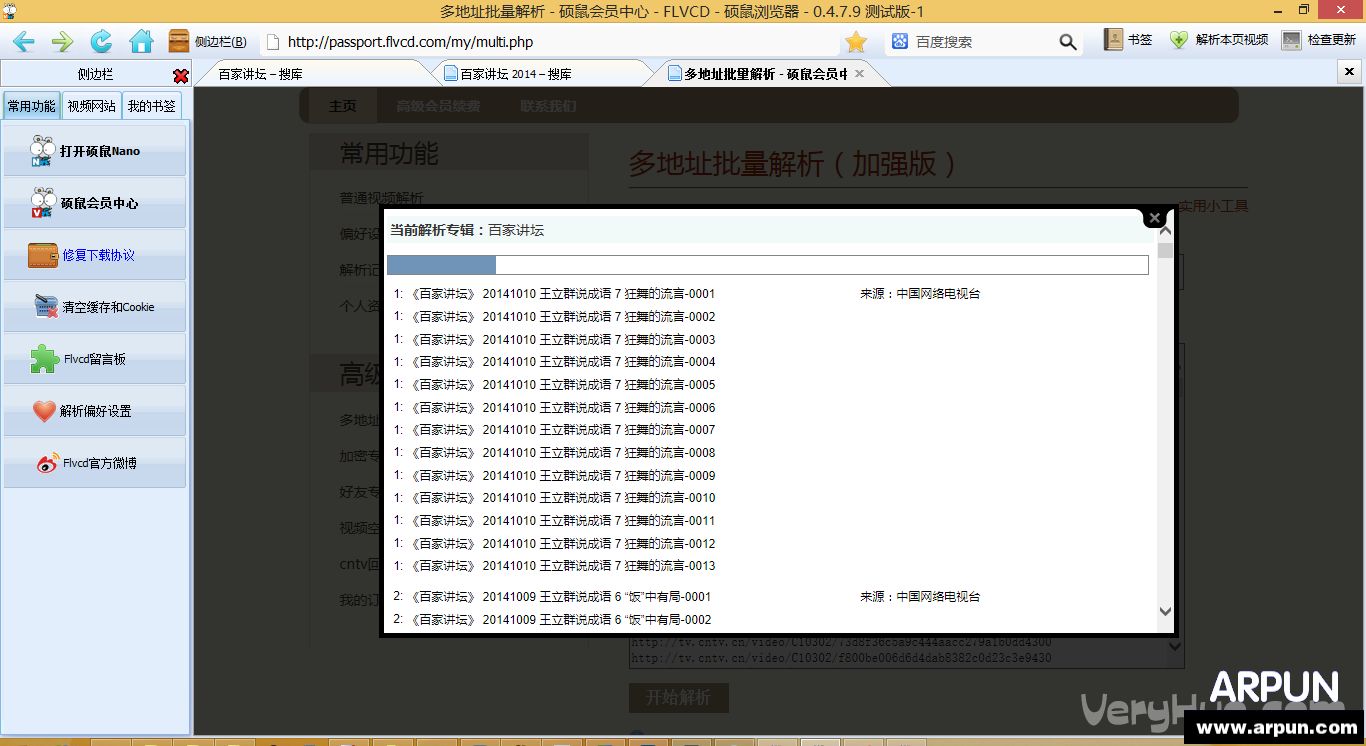Launch 打开硕鼠Nano from the sidebar

click(x=95, y=151)
